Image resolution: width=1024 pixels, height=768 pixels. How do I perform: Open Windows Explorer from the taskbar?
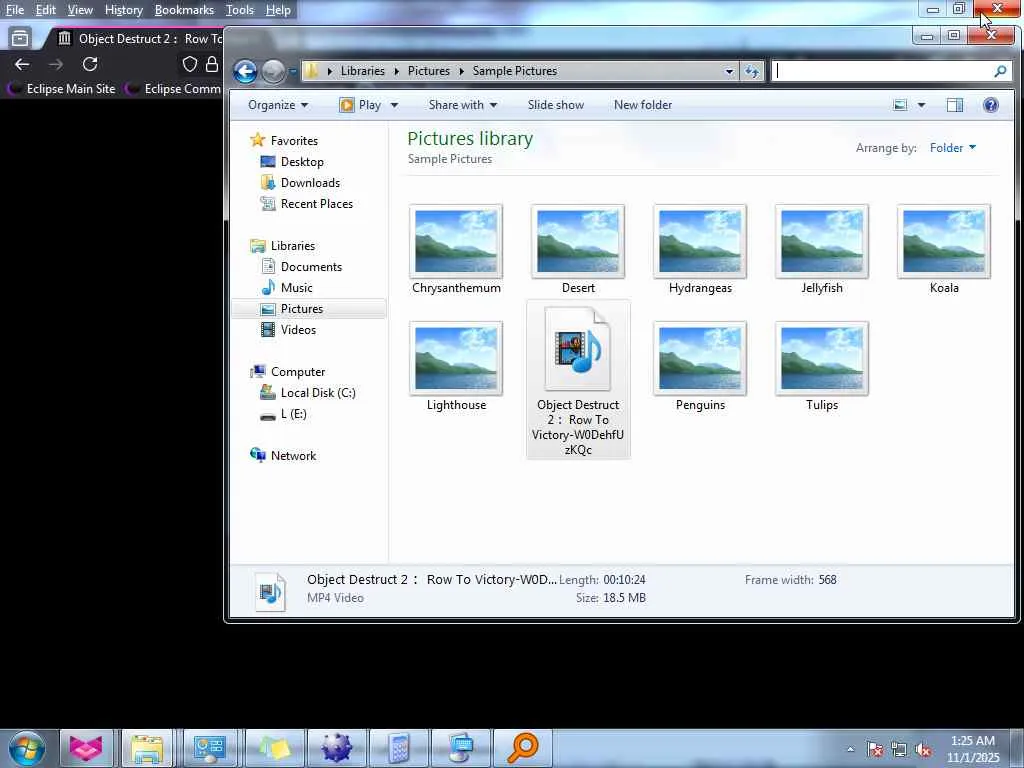pos(147,748)
